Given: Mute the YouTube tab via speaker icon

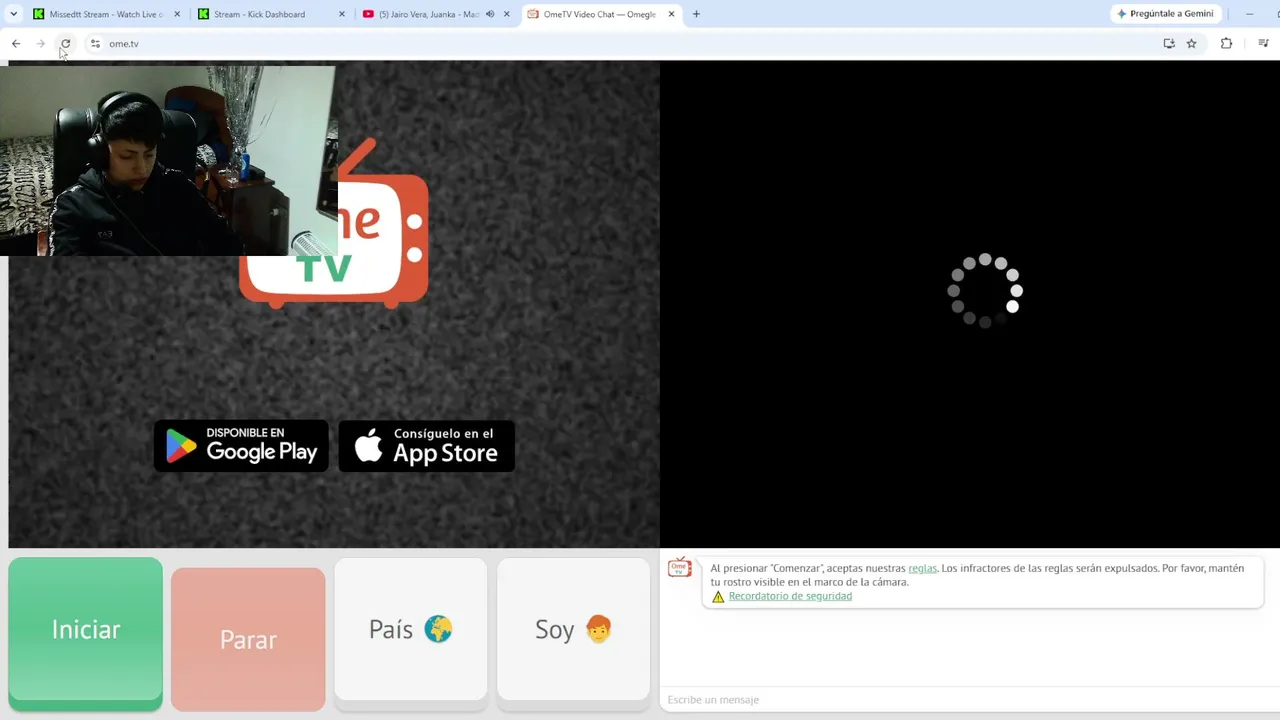Looking at the screenshot, I should coord(490,14).
